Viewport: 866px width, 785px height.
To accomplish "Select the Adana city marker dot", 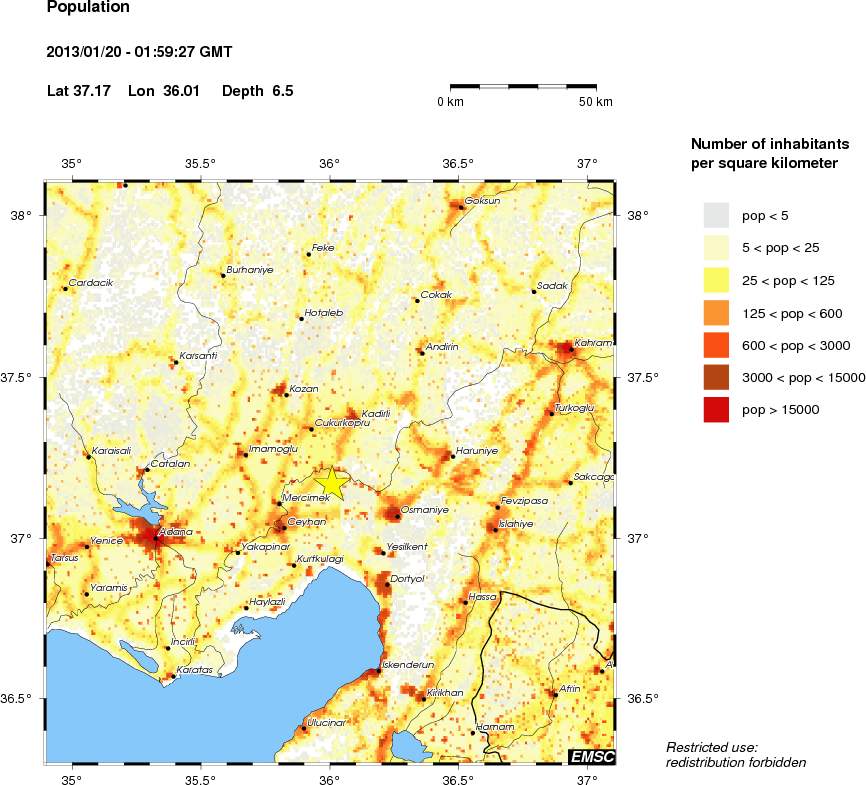I will [x=153, y=535].
